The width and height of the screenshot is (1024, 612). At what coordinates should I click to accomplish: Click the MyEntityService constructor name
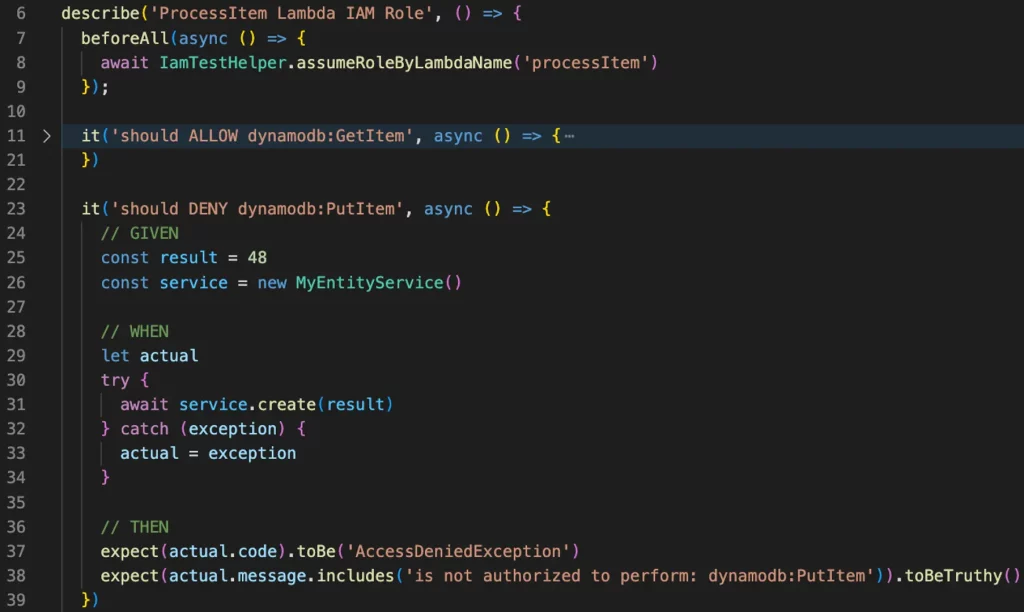click(369, 282)
